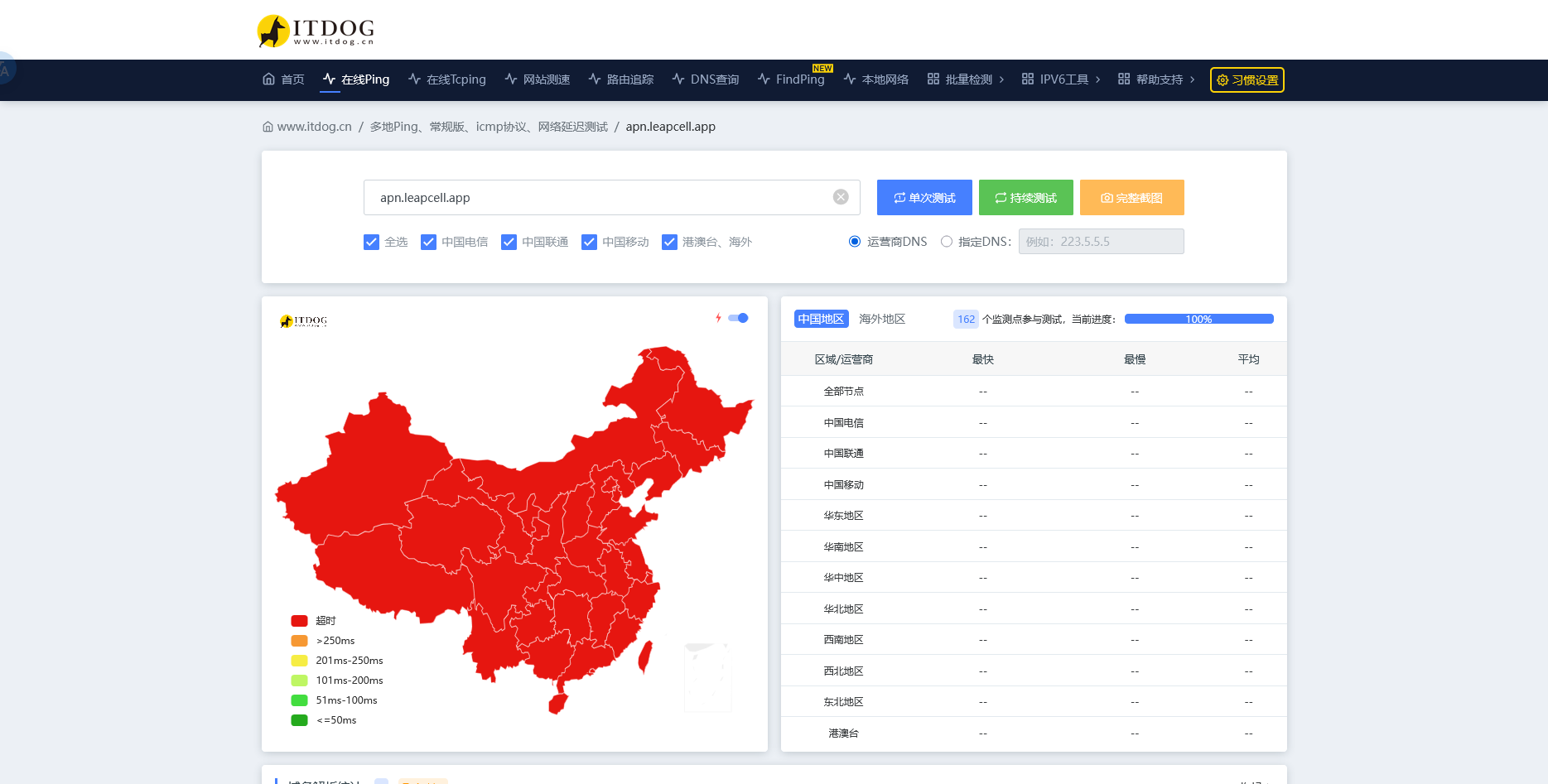The image size is (1548, 784).
Task: Expand the IPV6工具 menu
Action: coord(1061,79)
